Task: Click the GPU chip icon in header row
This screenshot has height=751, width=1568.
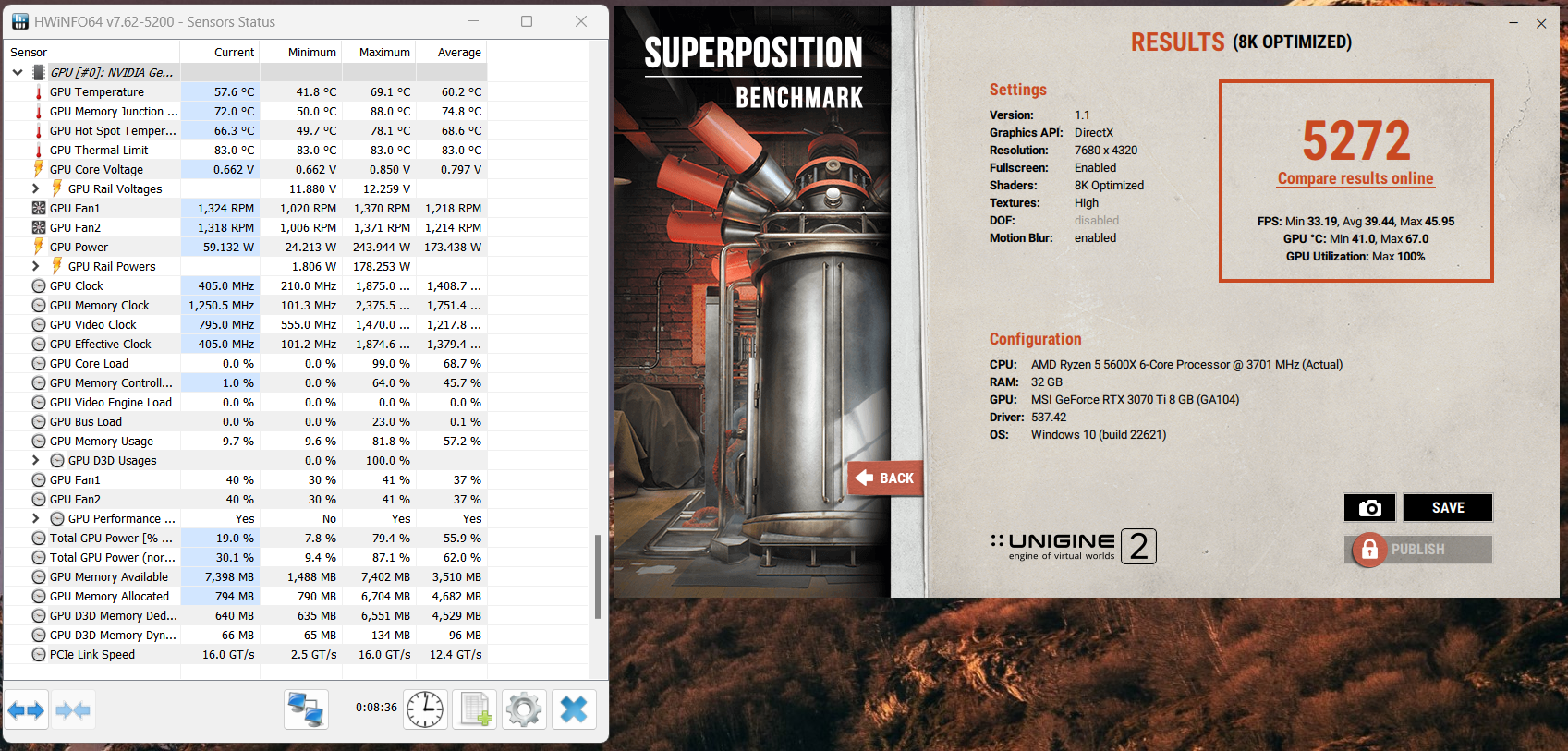Action: pyautogui.click(x=39, y=72)
